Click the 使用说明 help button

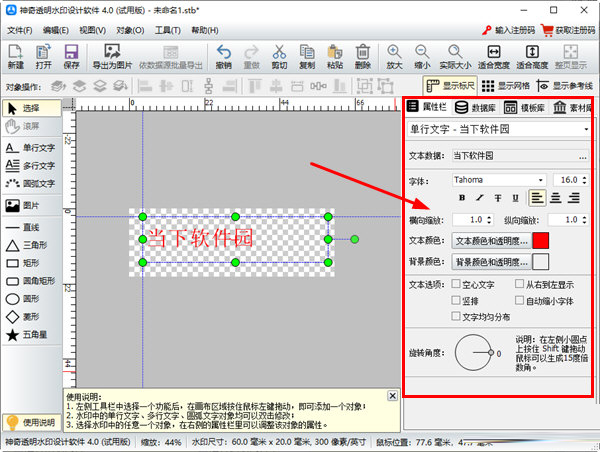pos(31,422)
